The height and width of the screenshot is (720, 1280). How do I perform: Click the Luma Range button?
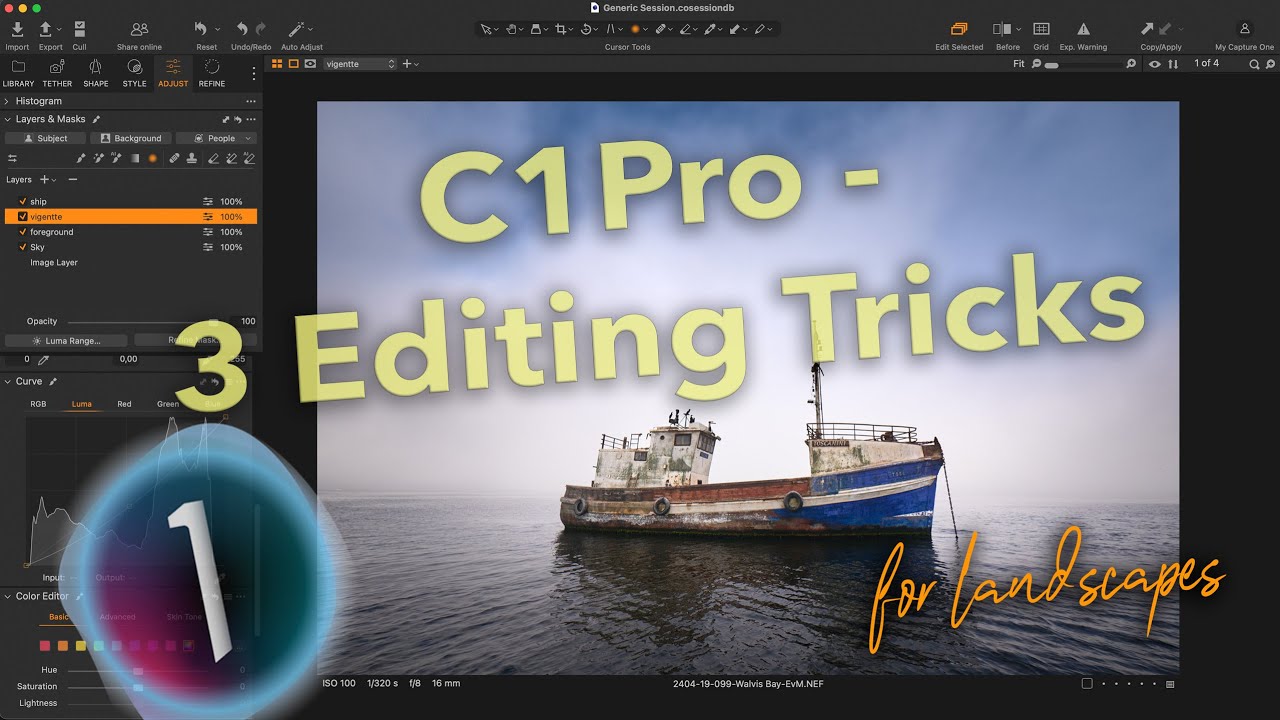[x=66, y=340]
